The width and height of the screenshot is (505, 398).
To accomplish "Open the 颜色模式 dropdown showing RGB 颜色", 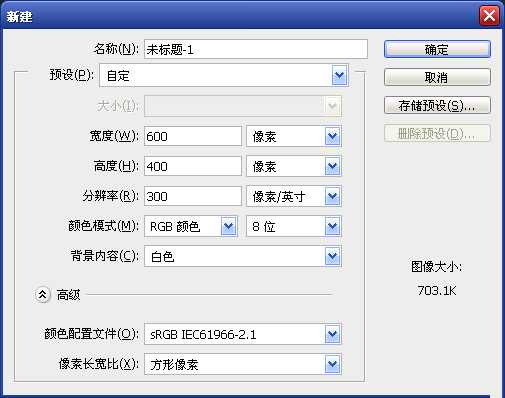I will point(191,226).
